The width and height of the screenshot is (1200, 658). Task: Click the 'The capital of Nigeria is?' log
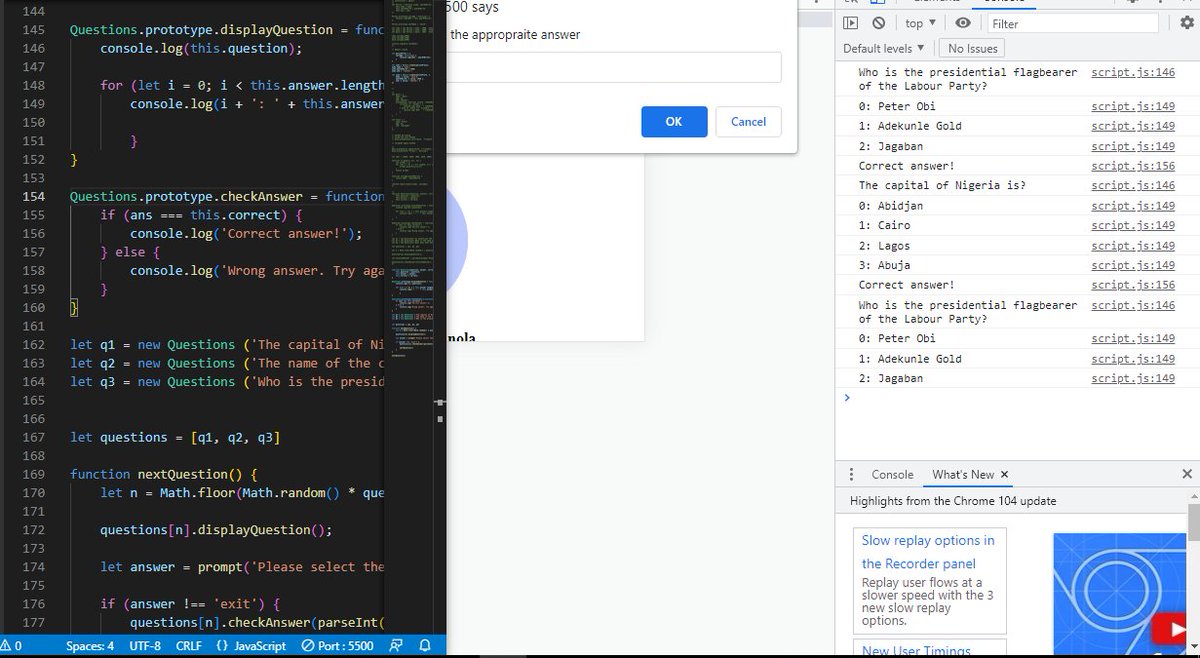(942, 185)
